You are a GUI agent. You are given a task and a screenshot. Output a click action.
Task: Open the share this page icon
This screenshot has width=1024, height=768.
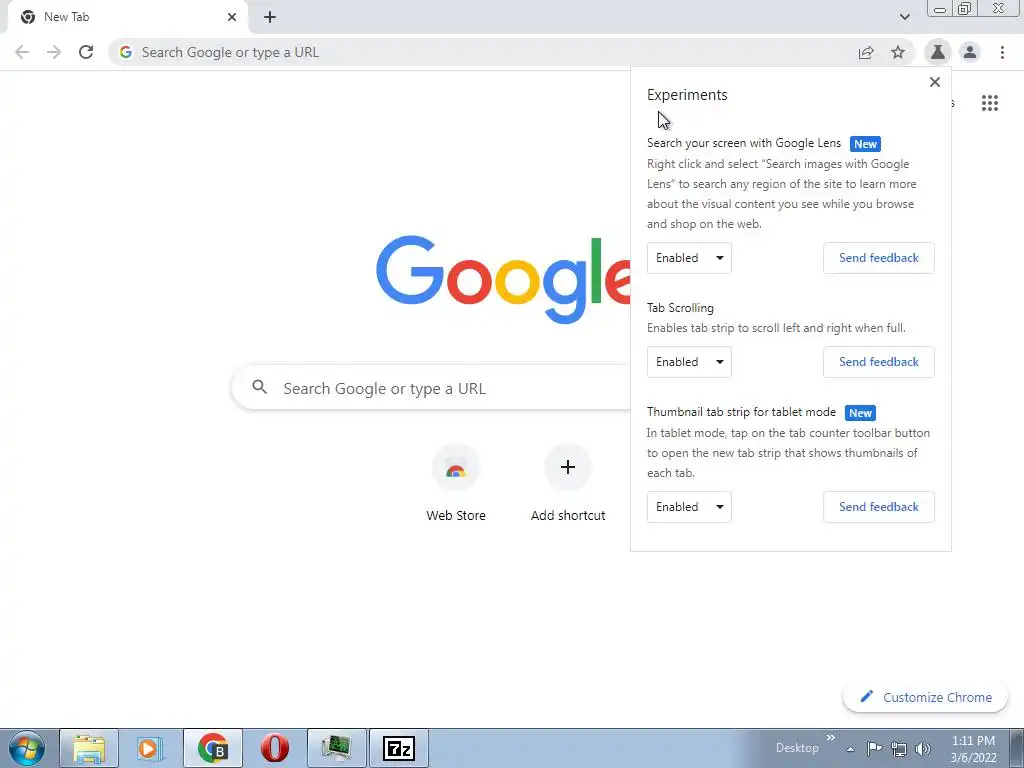tap(866, 52)
